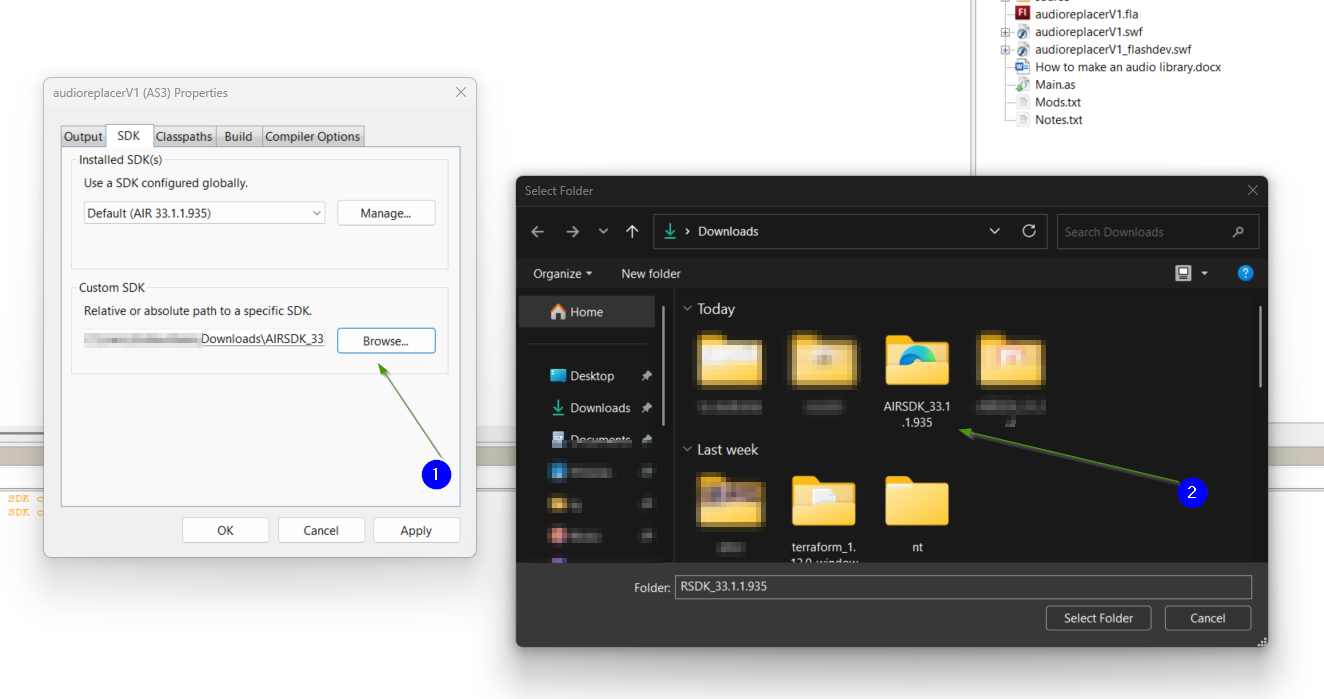Click the Back arrow in Select Folder dialog
The image size is (1324, 699).
pyautogui.click(x=538, y=231)
